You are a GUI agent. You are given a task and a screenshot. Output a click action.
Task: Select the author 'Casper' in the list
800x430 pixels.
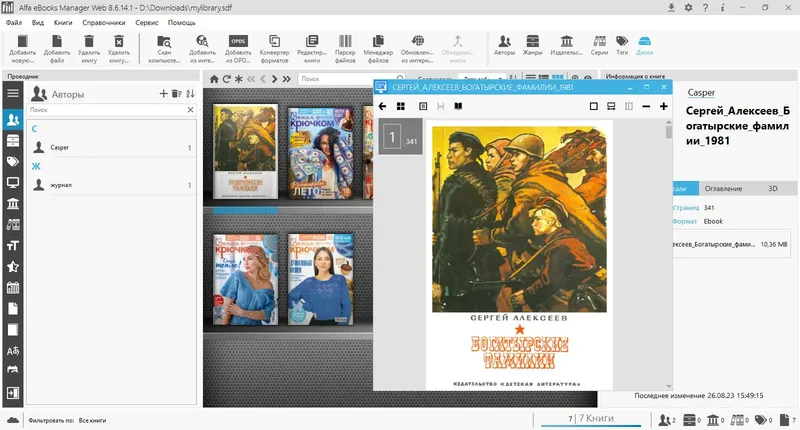click(112, 147)
